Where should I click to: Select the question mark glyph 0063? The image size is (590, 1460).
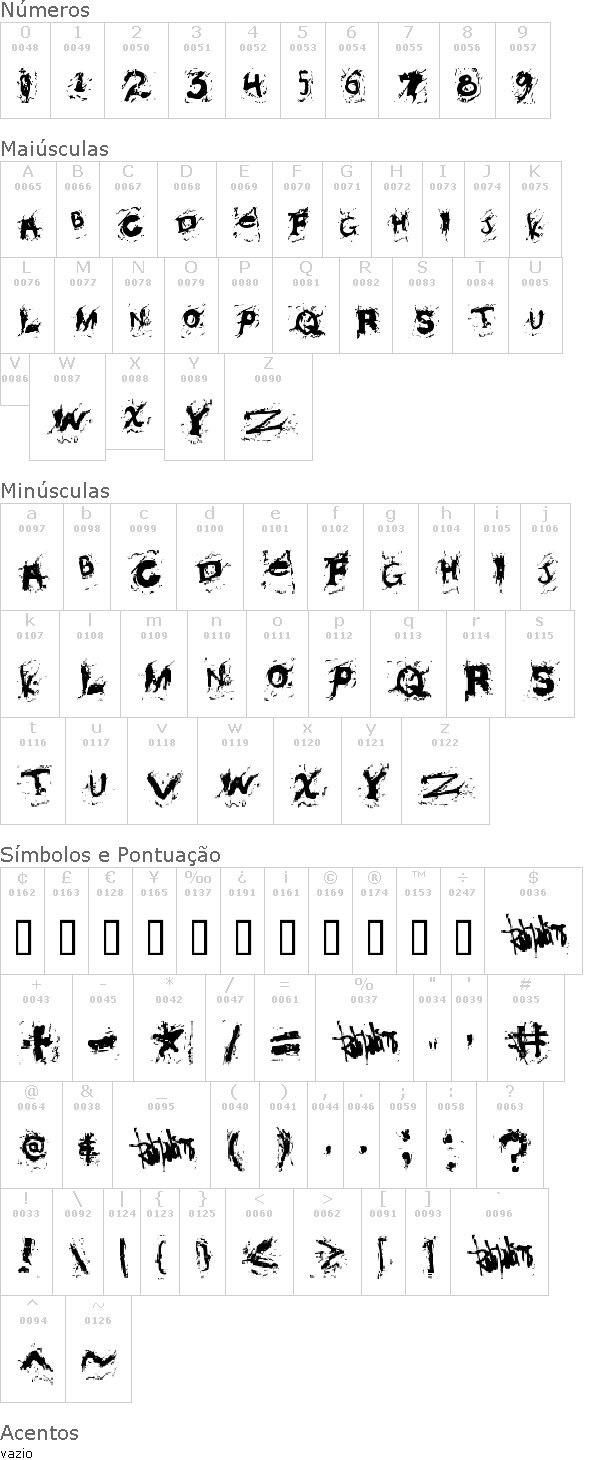pyautogui.click(x=509, y=1136)
